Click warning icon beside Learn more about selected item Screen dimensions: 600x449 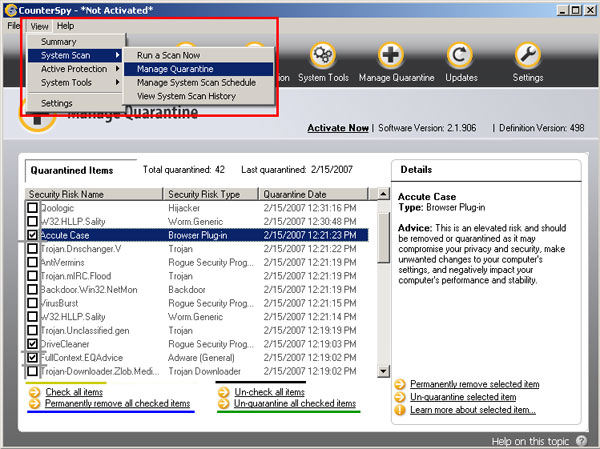(399, 410)
